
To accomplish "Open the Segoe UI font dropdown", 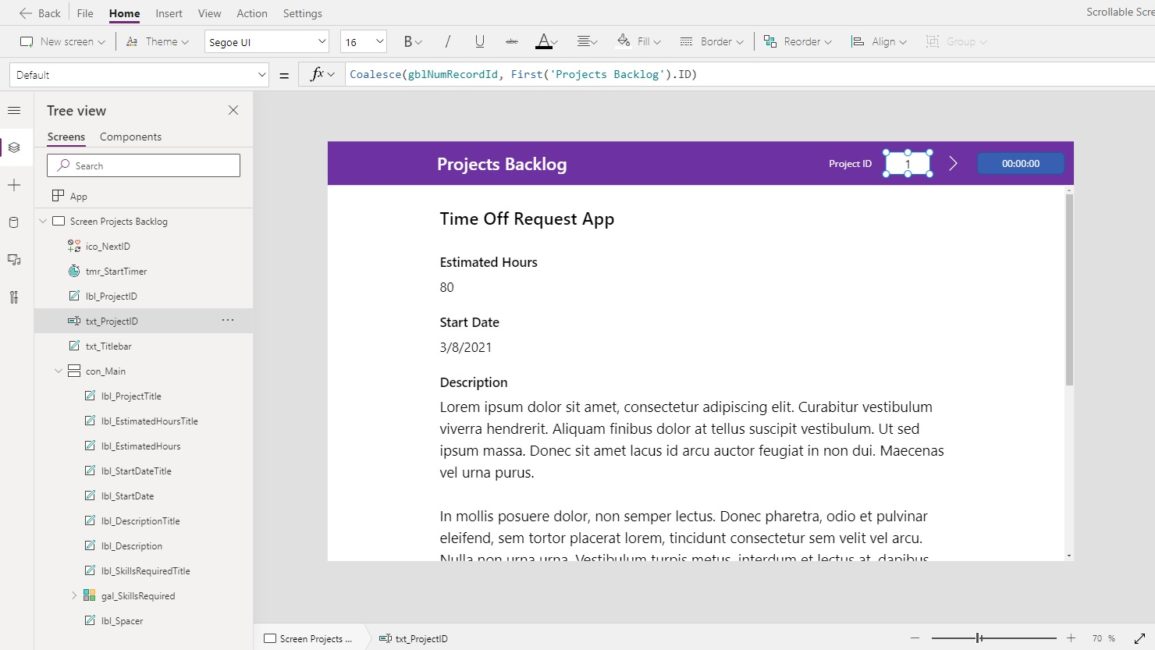I will click(265, 41).
